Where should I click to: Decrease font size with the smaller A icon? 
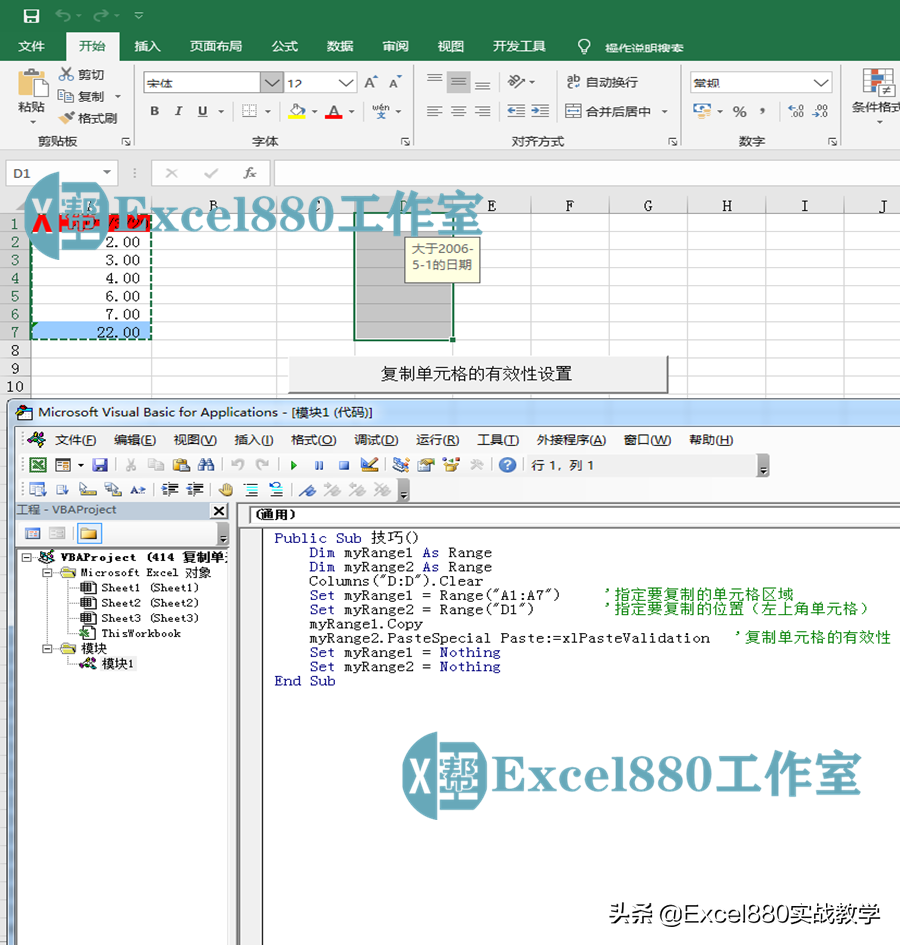pos(395,83)
